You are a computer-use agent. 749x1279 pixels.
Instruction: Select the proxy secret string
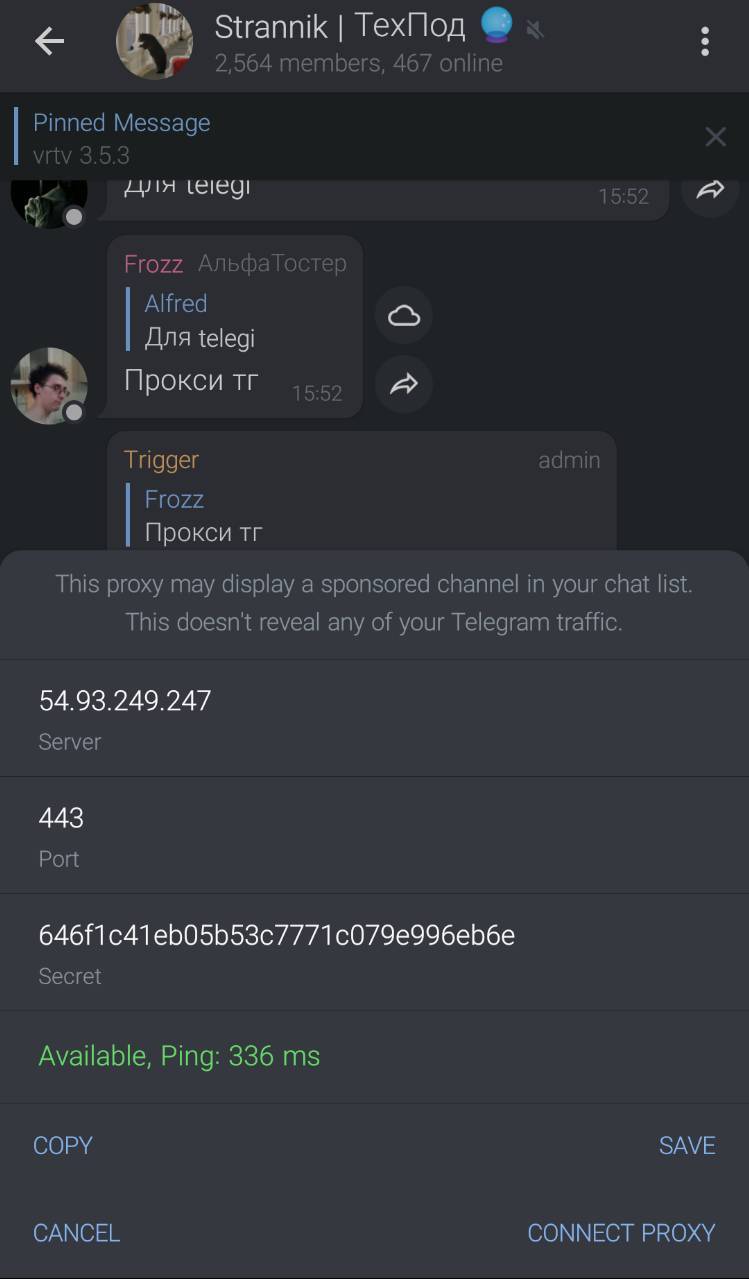point(374,952)
